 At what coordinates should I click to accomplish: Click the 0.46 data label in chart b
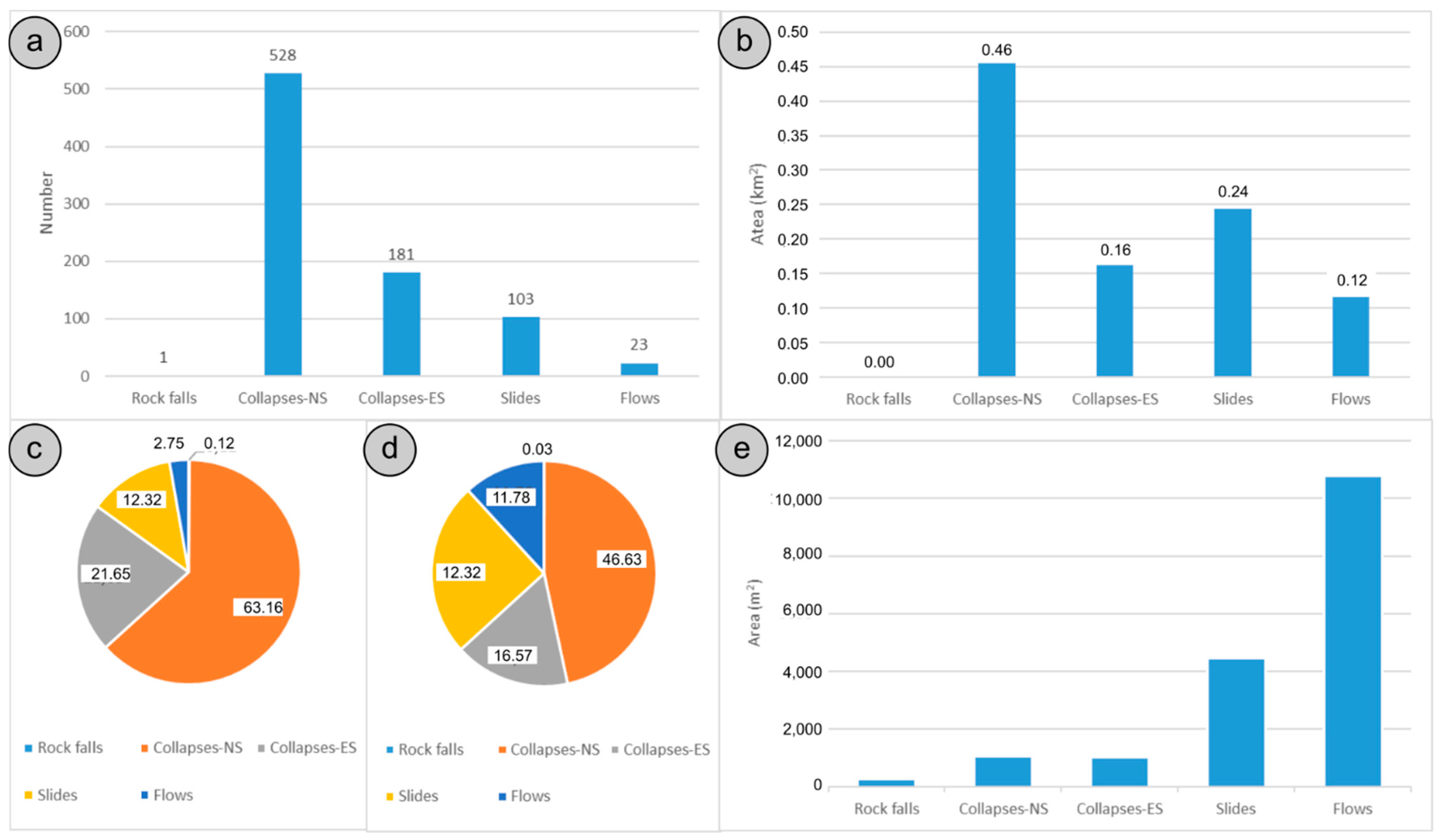coord(997,50)
